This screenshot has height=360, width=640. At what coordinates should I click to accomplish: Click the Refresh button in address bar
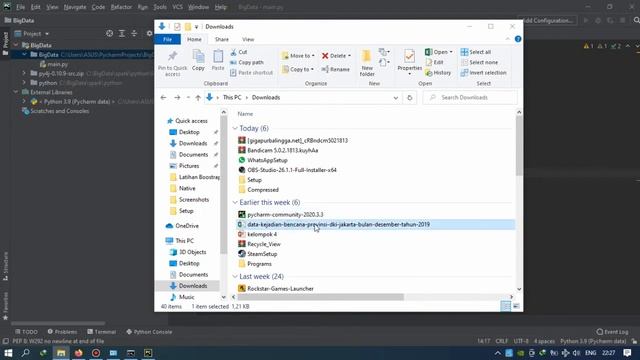[x=409, y=98]
